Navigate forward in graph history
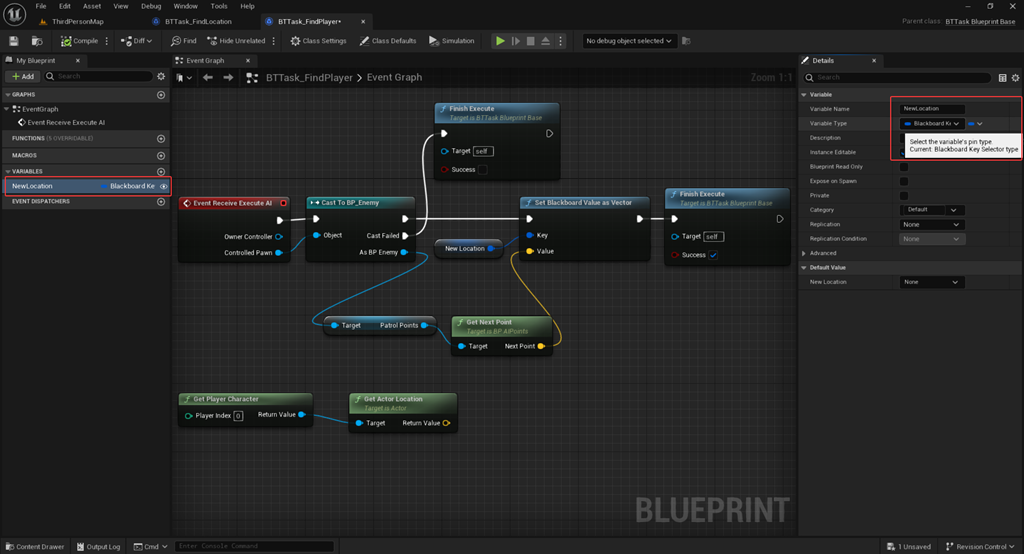The width and height of the screenshot is (1024, 554). pos(228,78)
